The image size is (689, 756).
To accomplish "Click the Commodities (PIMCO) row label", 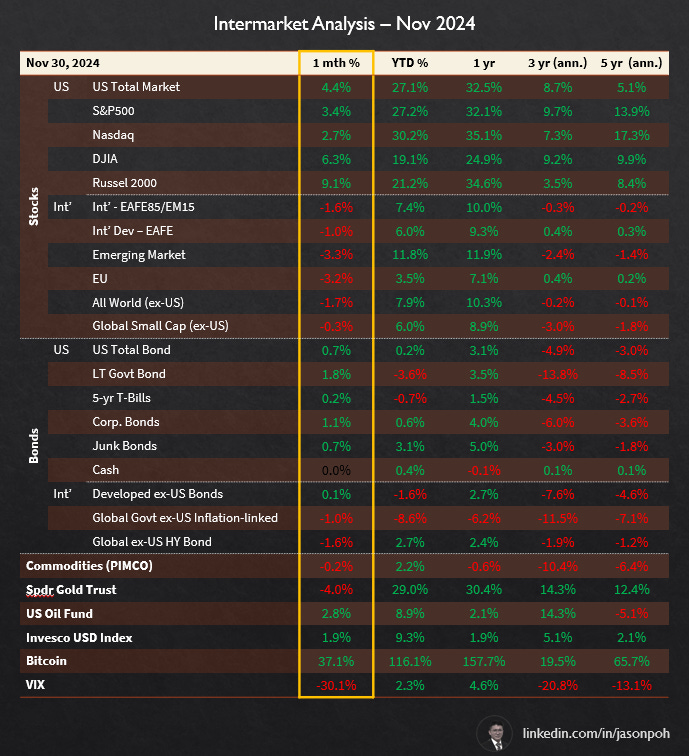I will coord(89,566).
